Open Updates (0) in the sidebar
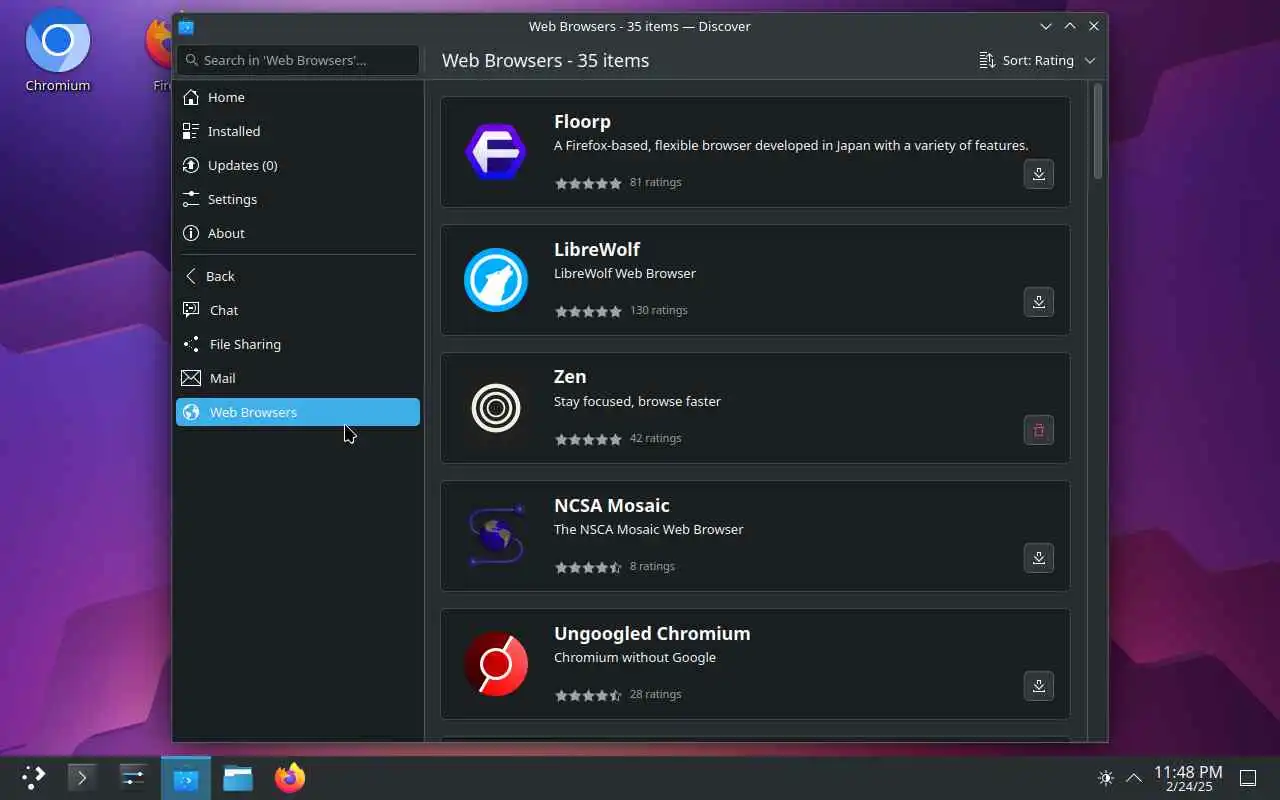Image resolution: width=1280 pixels, height=800 pixels. pyautogui.click(x=298, y=165)
